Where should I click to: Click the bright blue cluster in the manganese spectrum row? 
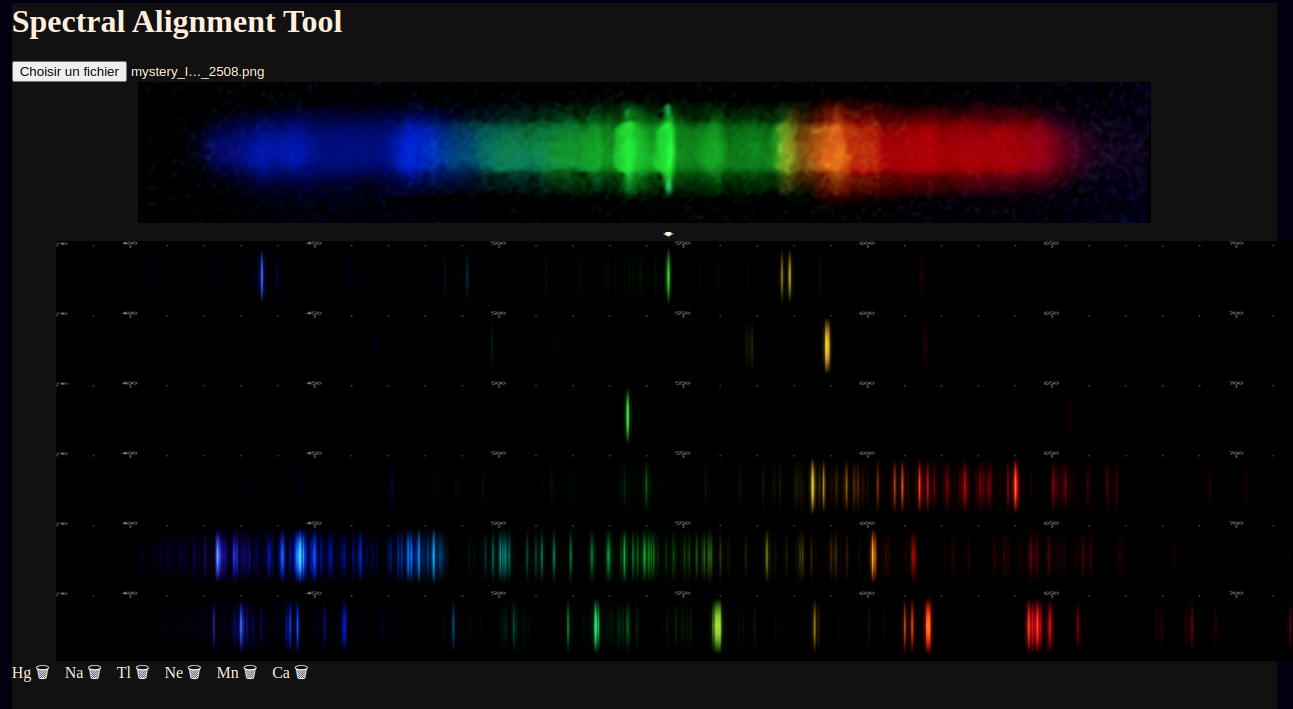(299, 556)
